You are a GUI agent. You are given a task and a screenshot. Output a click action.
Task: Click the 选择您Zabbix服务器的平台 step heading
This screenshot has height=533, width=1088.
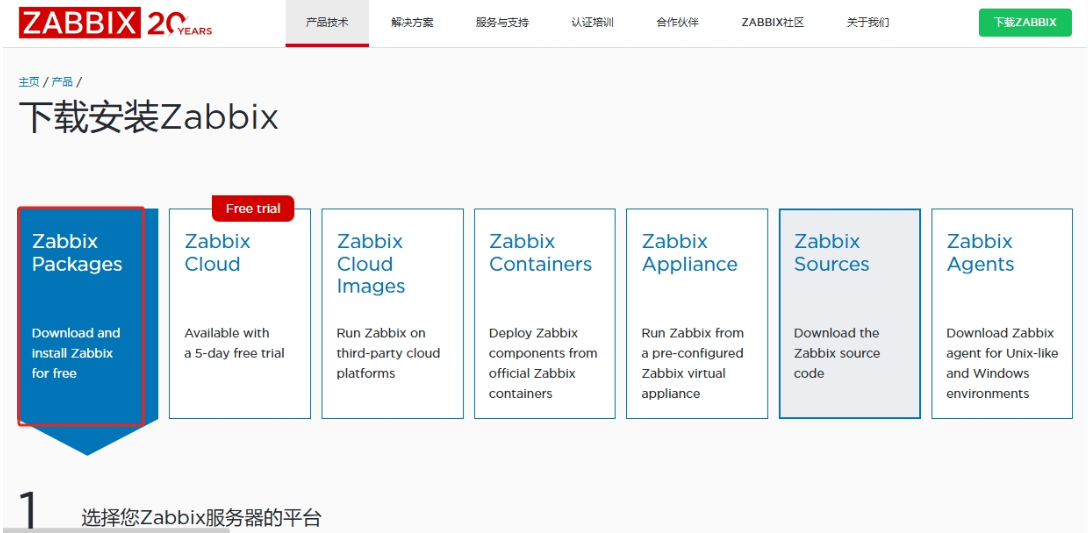coord(201,518)
